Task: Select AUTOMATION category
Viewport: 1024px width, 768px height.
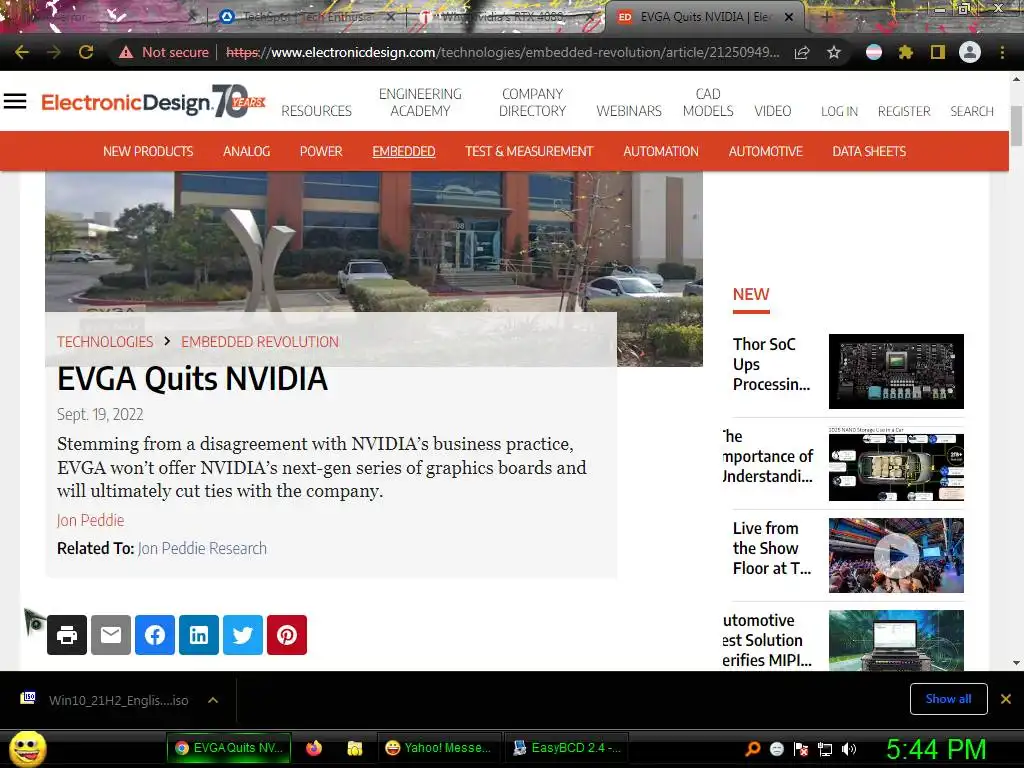Action: [661, 152]
